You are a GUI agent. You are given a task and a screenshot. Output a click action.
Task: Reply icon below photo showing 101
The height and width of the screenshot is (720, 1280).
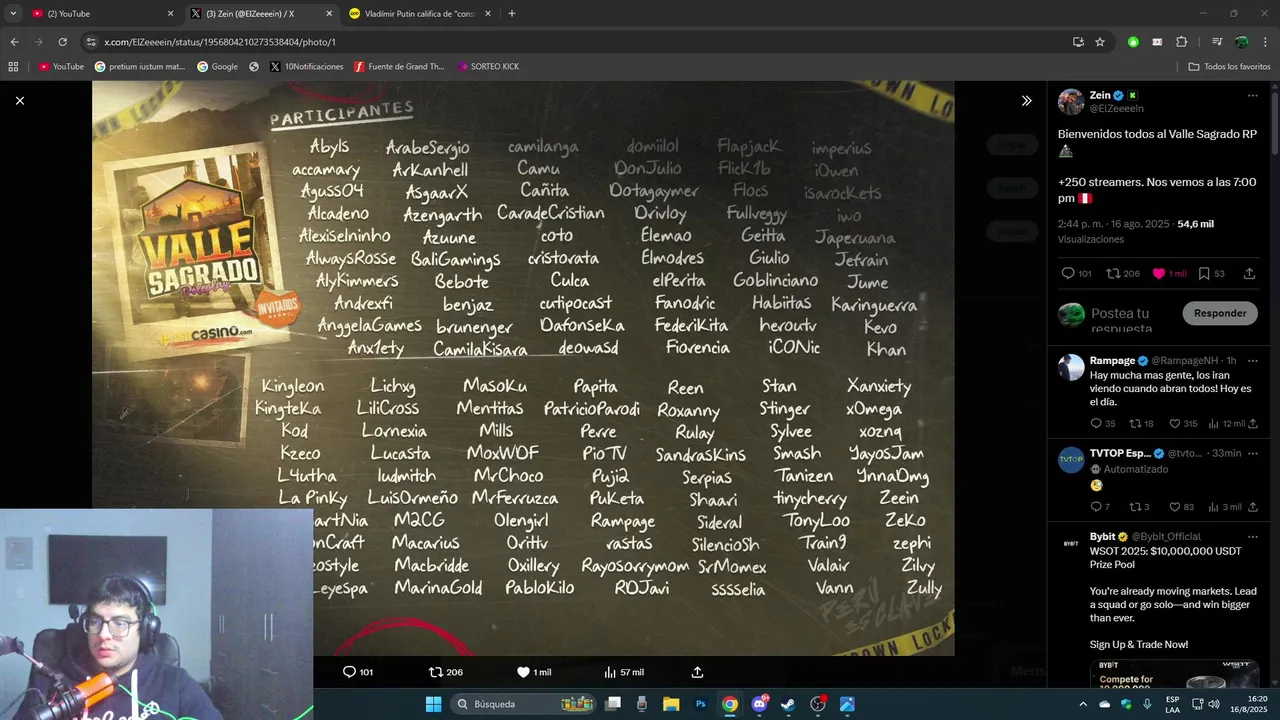pos(349,672)
